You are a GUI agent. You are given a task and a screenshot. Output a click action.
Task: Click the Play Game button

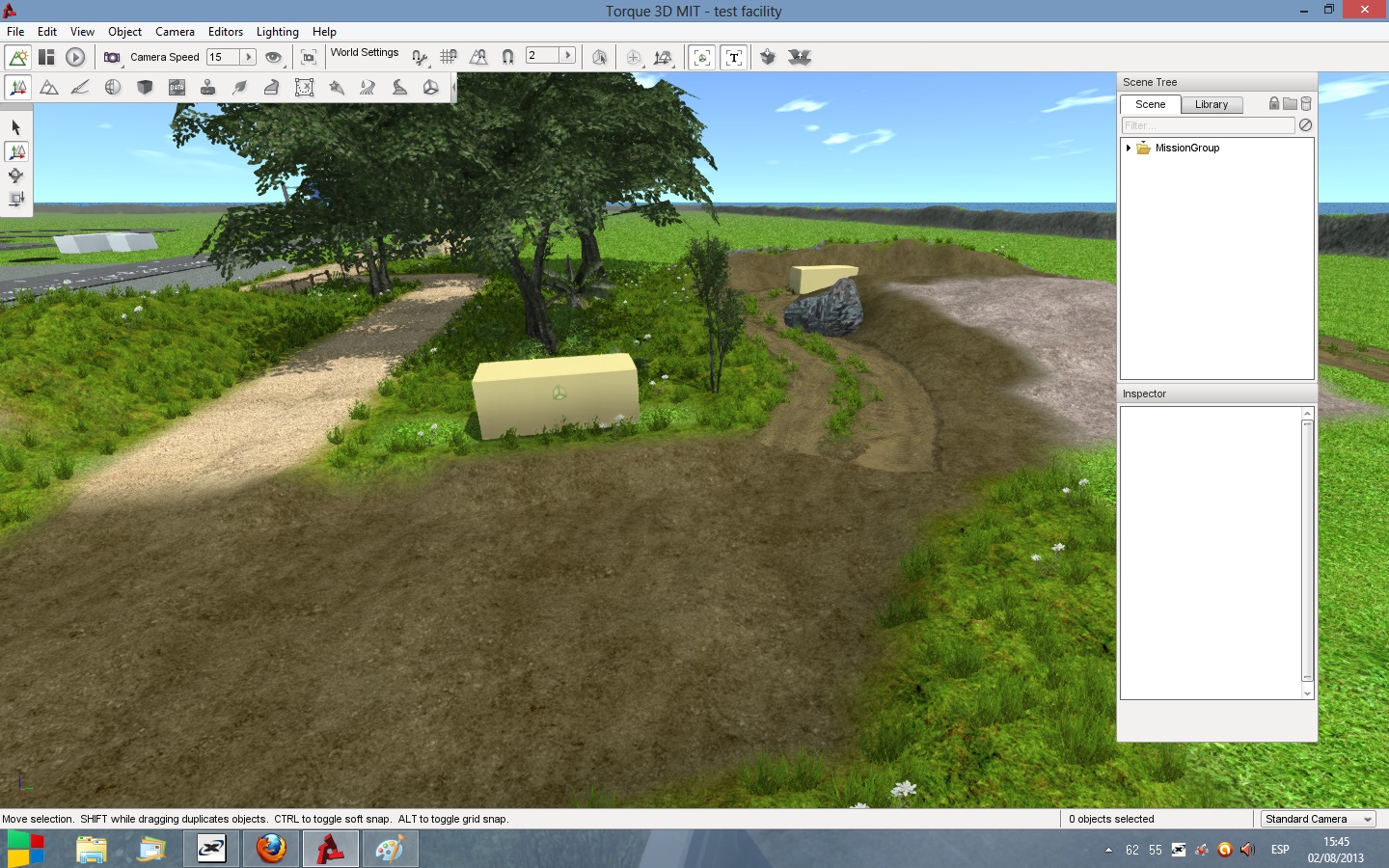tap(75, 57)
